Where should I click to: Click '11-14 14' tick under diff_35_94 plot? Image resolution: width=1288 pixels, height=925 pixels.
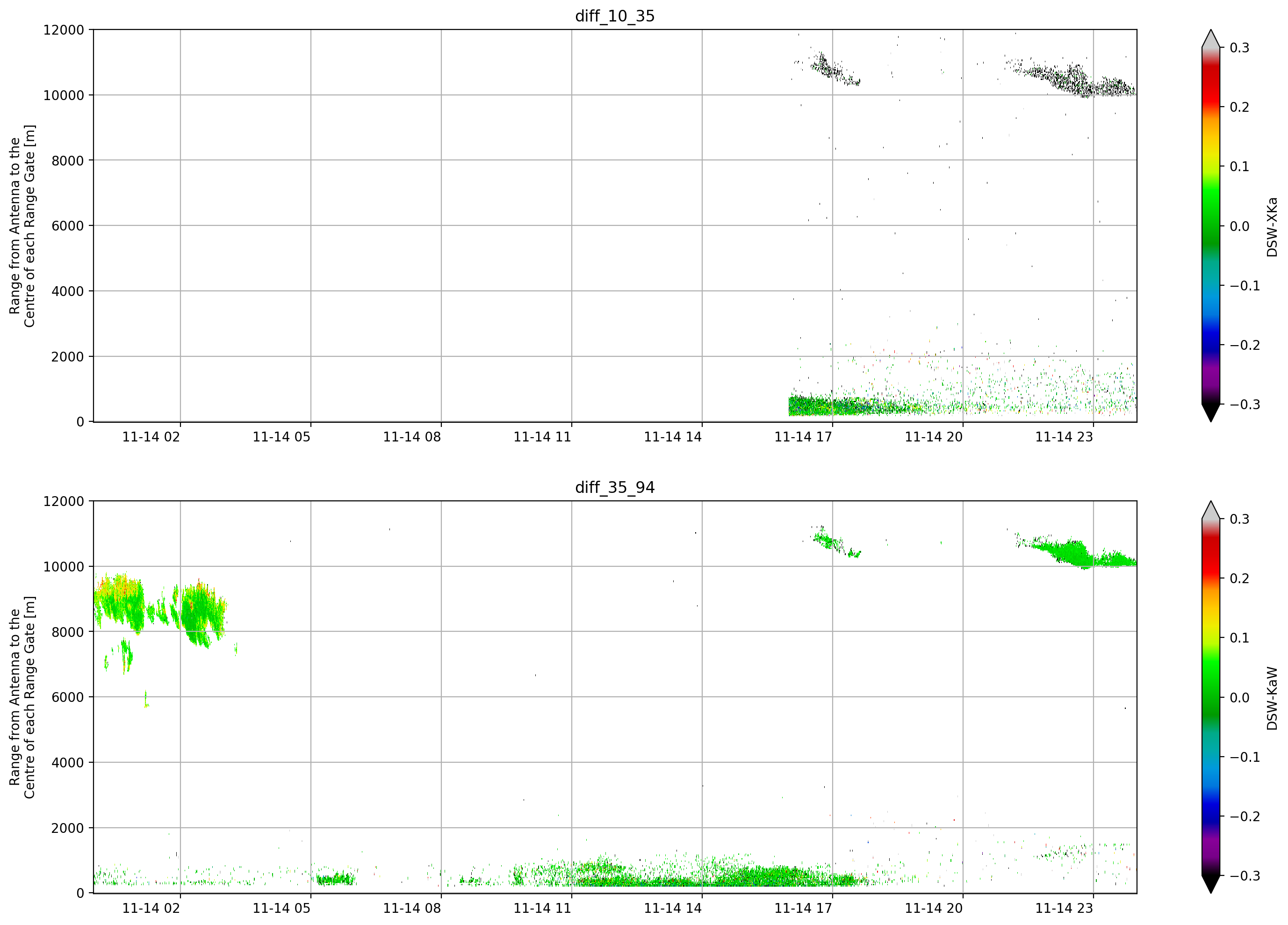pyautogui.click(x=673, y=909)
